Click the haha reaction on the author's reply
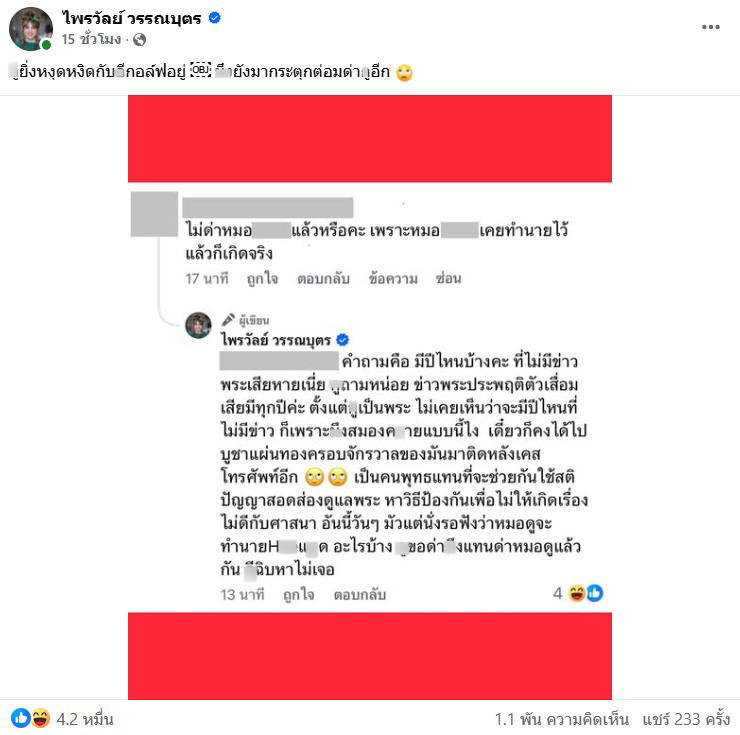Screen dimensions: 740x735 (x=577, y=593)
